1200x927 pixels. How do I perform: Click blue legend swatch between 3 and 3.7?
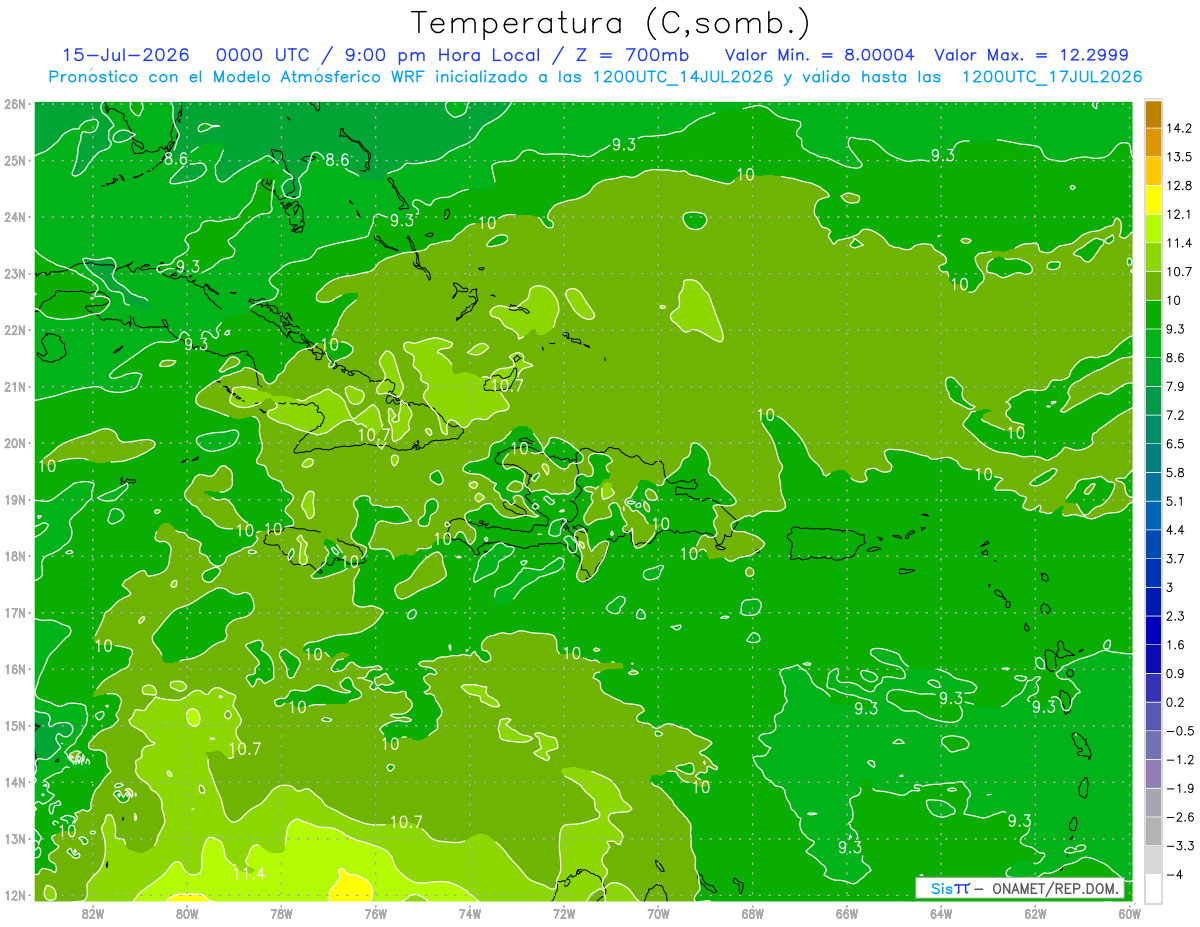1153,573
